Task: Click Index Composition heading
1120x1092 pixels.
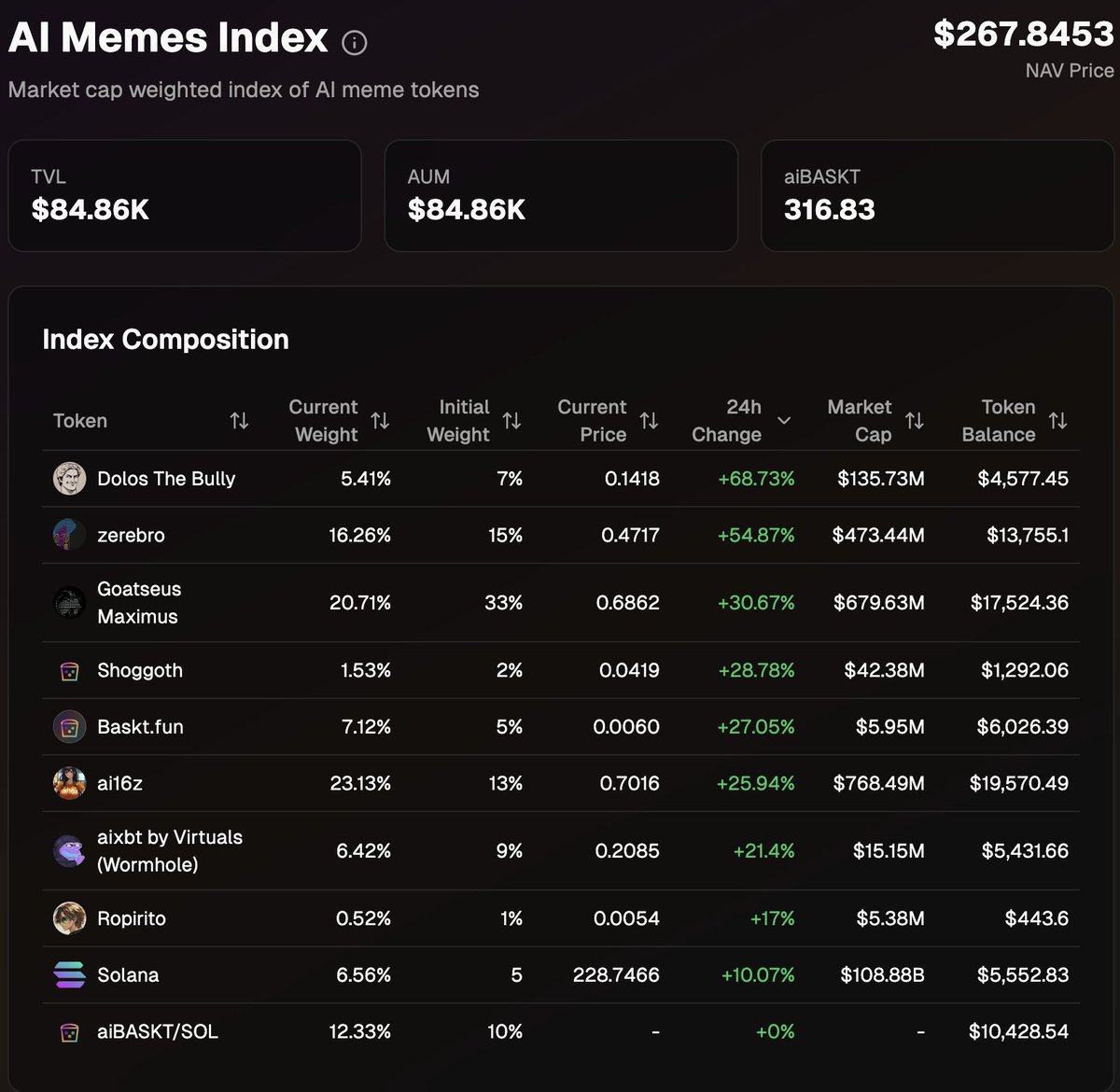Action: click(x=165, y=340)
